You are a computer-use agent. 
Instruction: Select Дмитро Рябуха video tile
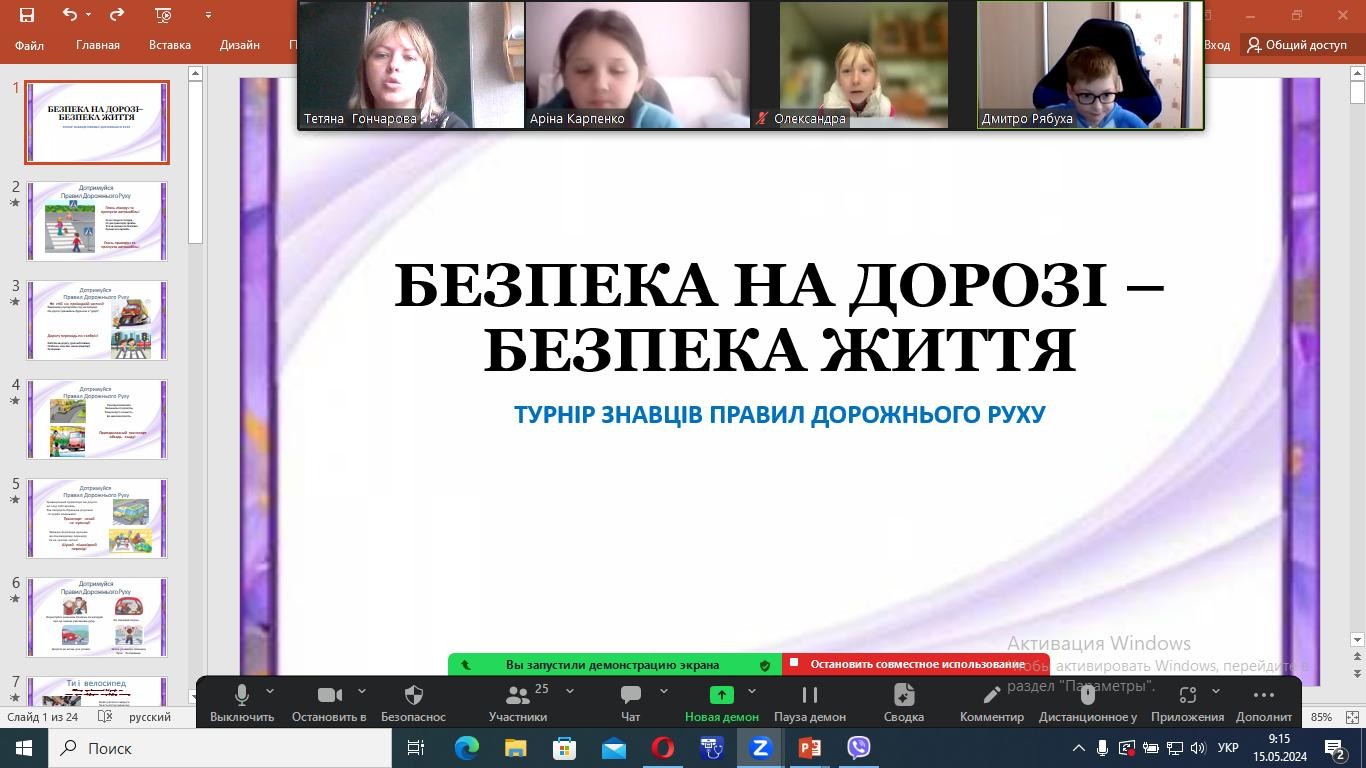pos(1090,65)
